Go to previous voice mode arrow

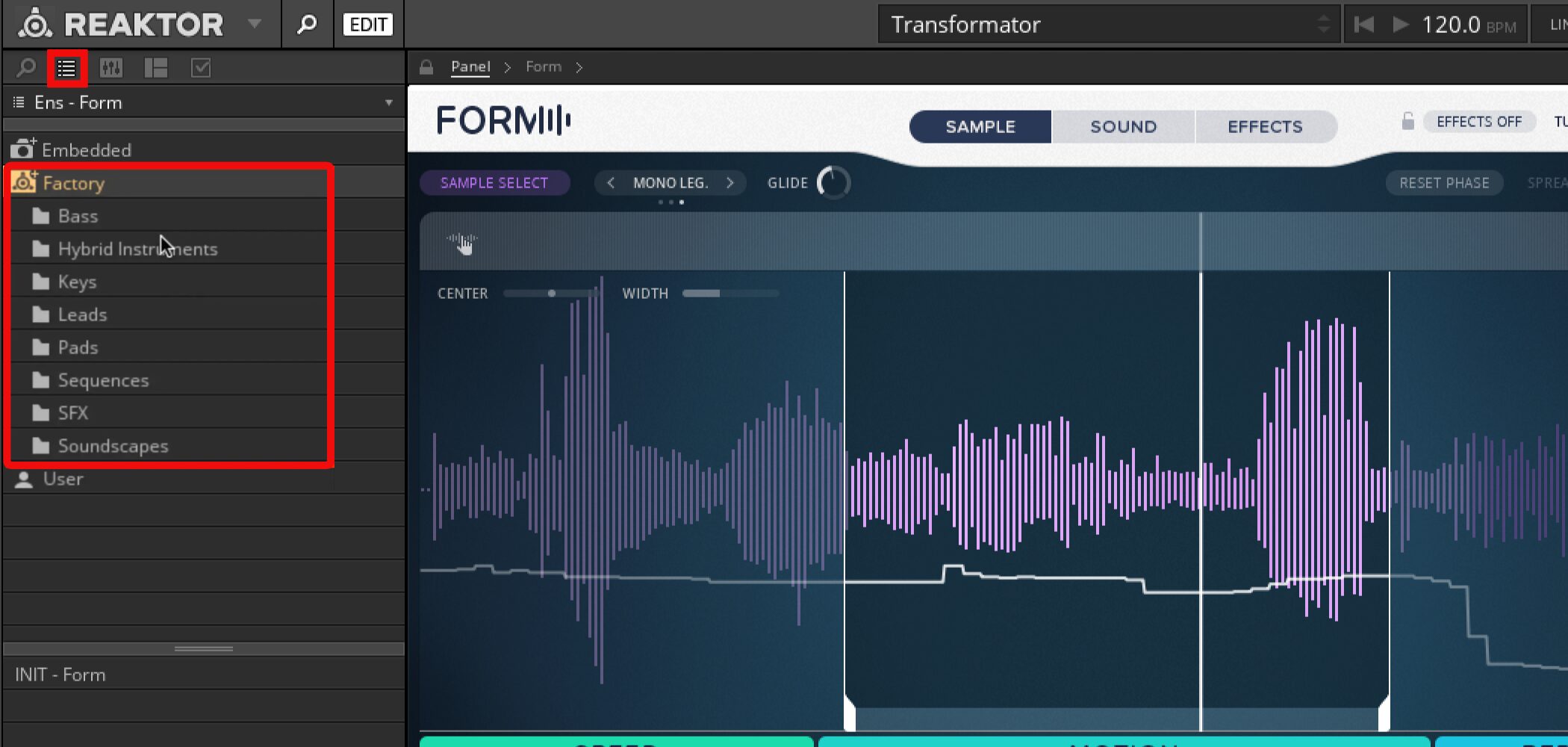pyautogui.click(x=611, y=183)
